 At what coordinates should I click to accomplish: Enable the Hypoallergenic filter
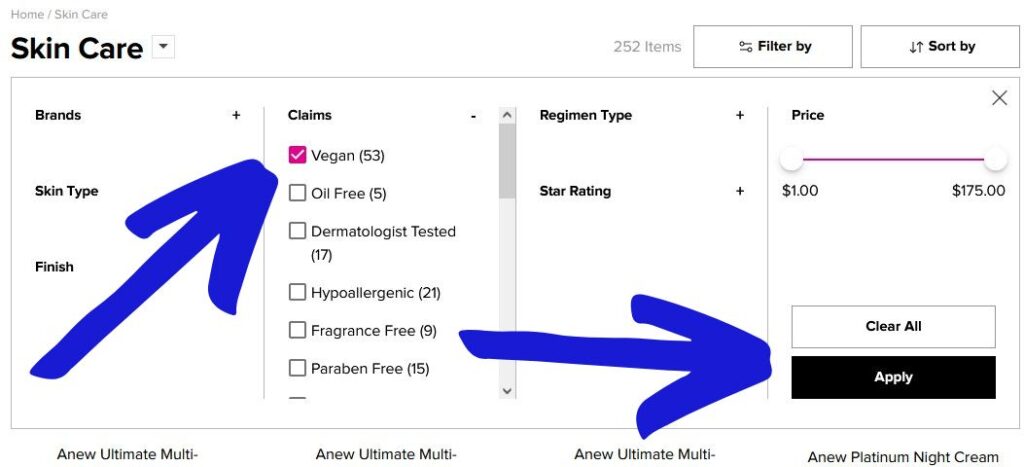tap(297, 292)
